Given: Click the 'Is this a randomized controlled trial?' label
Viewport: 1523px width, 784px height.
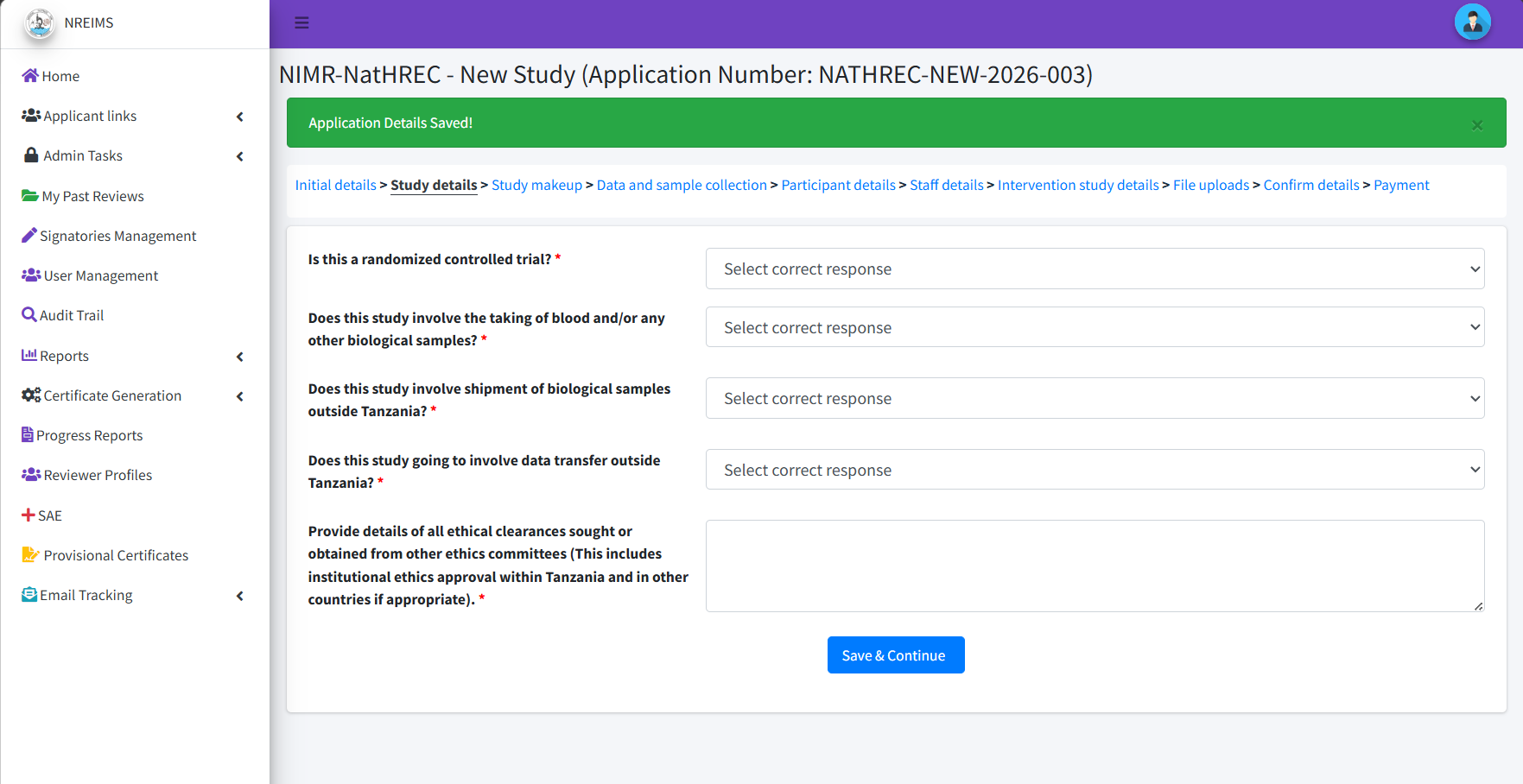Looking at the screenshot, I should coord(429,259).
